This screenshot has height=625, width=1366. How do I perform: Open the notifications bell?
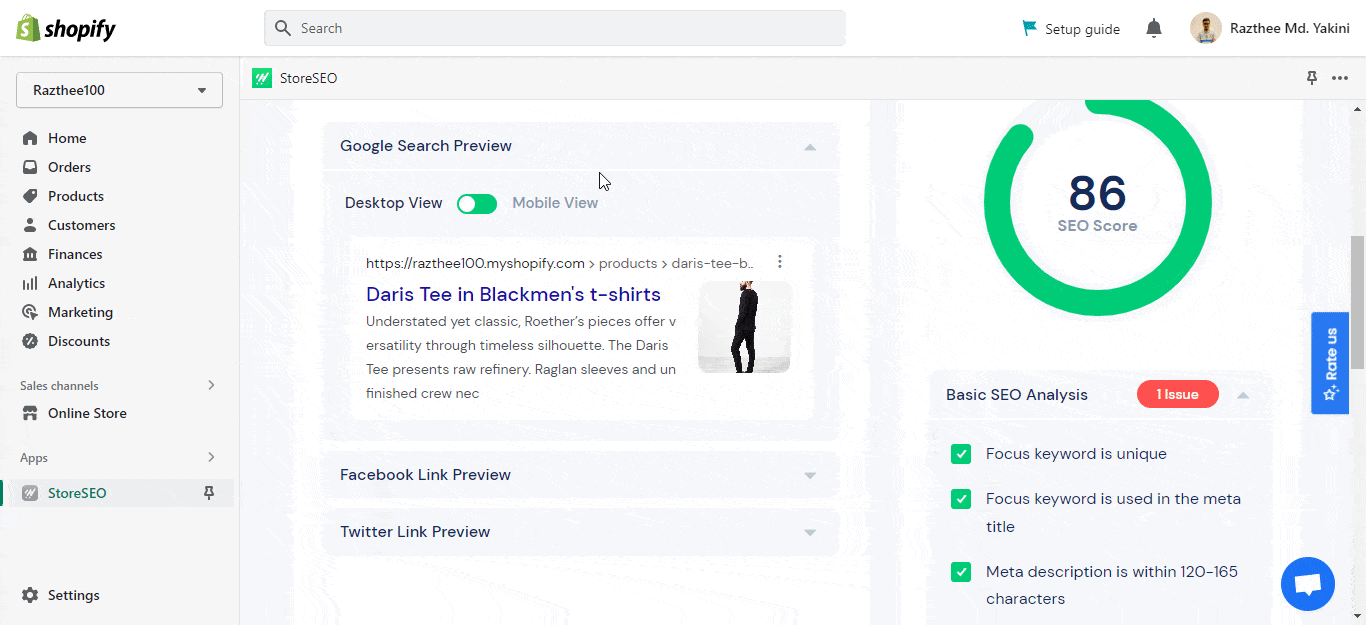coord(1154,29)
